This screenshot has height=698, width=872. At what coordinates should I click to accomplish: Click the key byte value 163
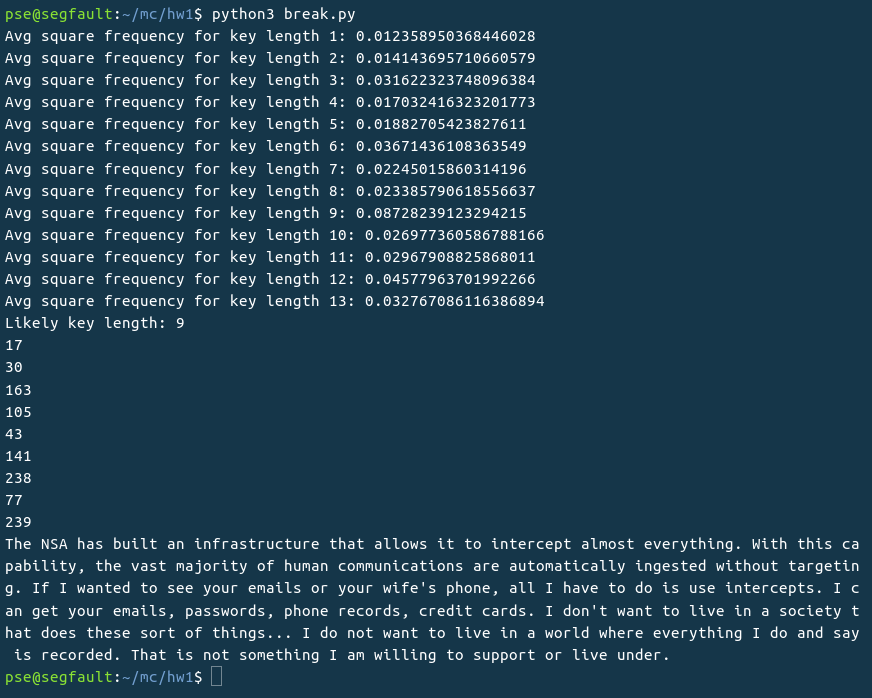pos(18,390)
